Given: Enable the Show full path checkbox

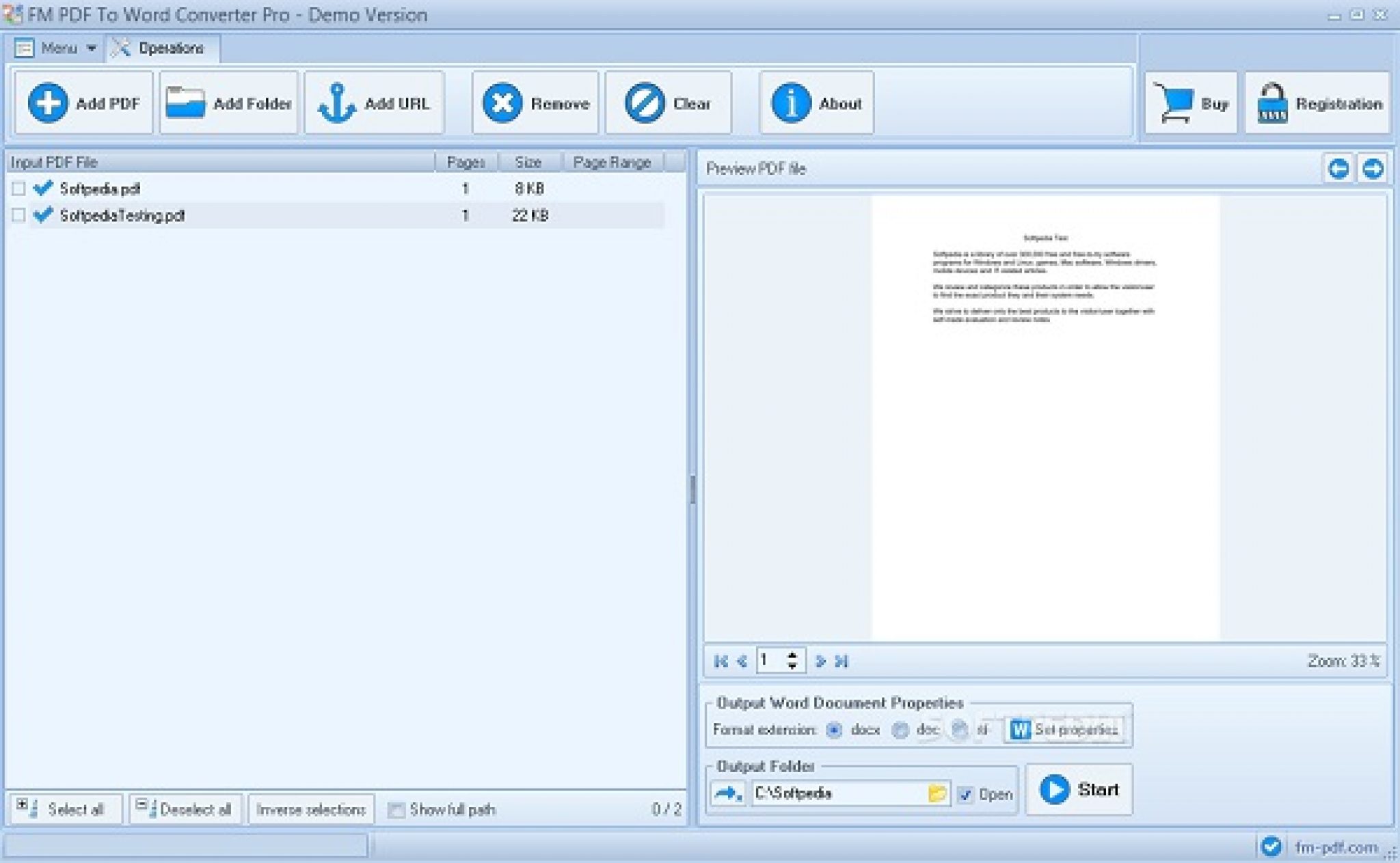Looking at the screenshot, I should coord(395,810).
